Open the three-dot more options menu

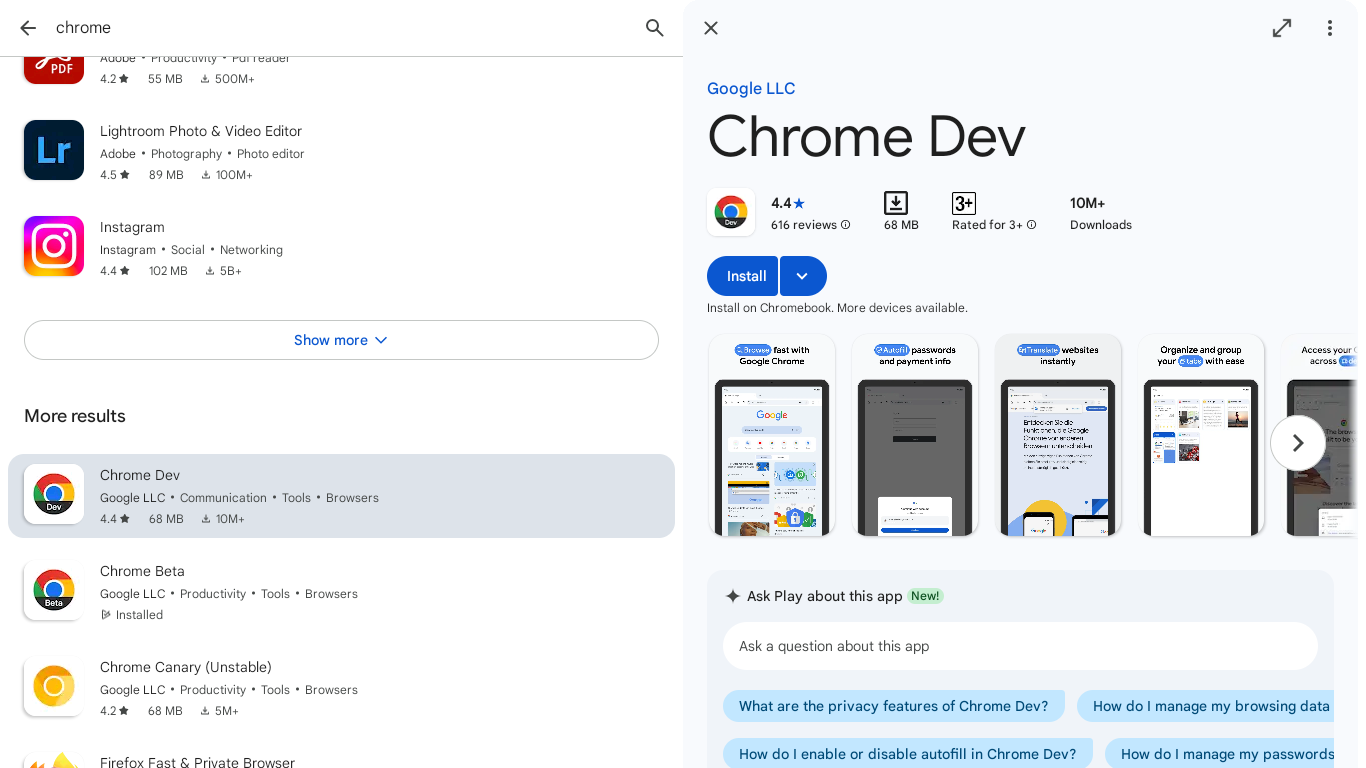pos(1330,28)
